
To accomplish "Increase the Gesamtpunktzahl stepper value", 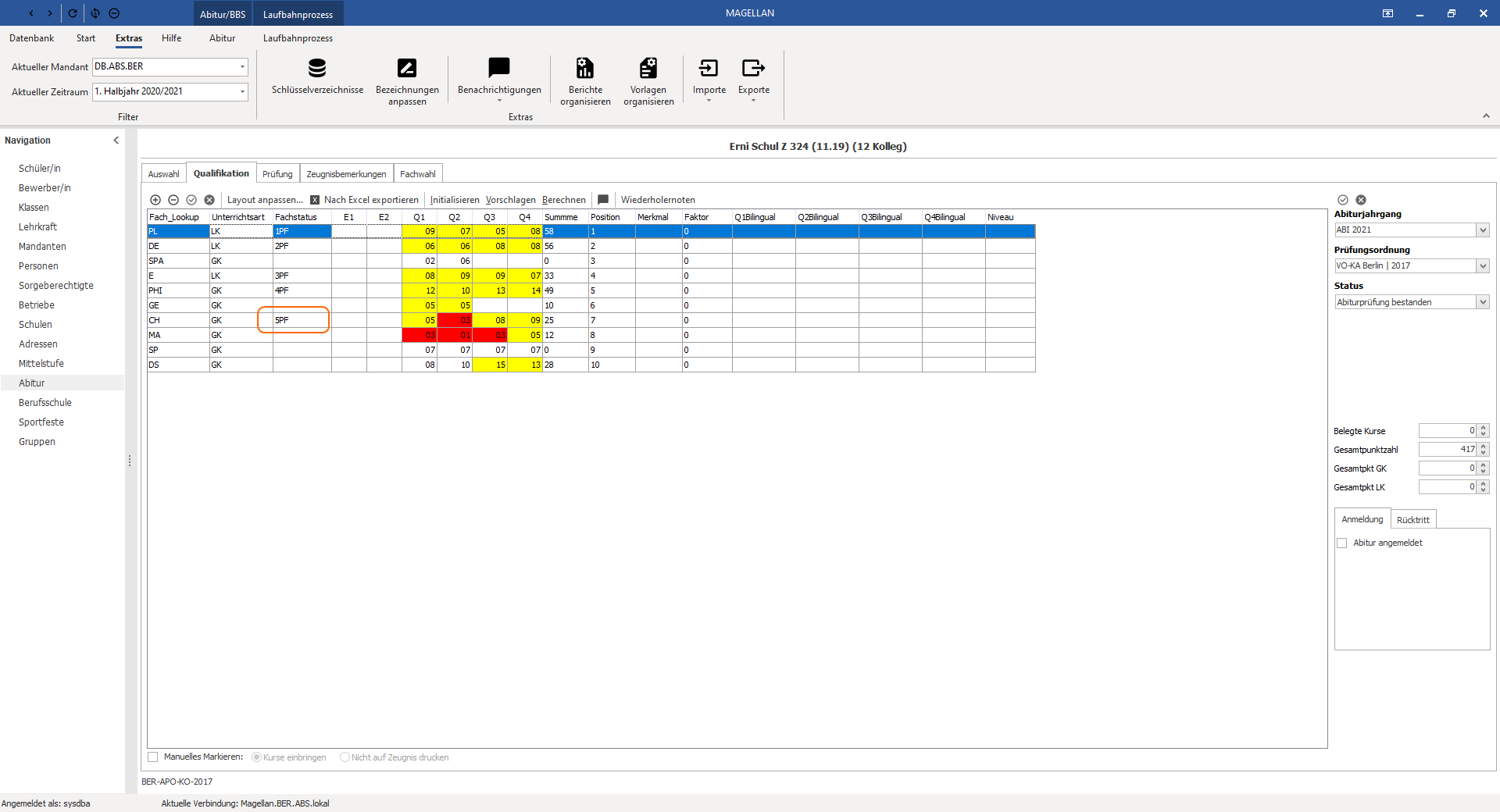I will click(x=1484, y=447).
